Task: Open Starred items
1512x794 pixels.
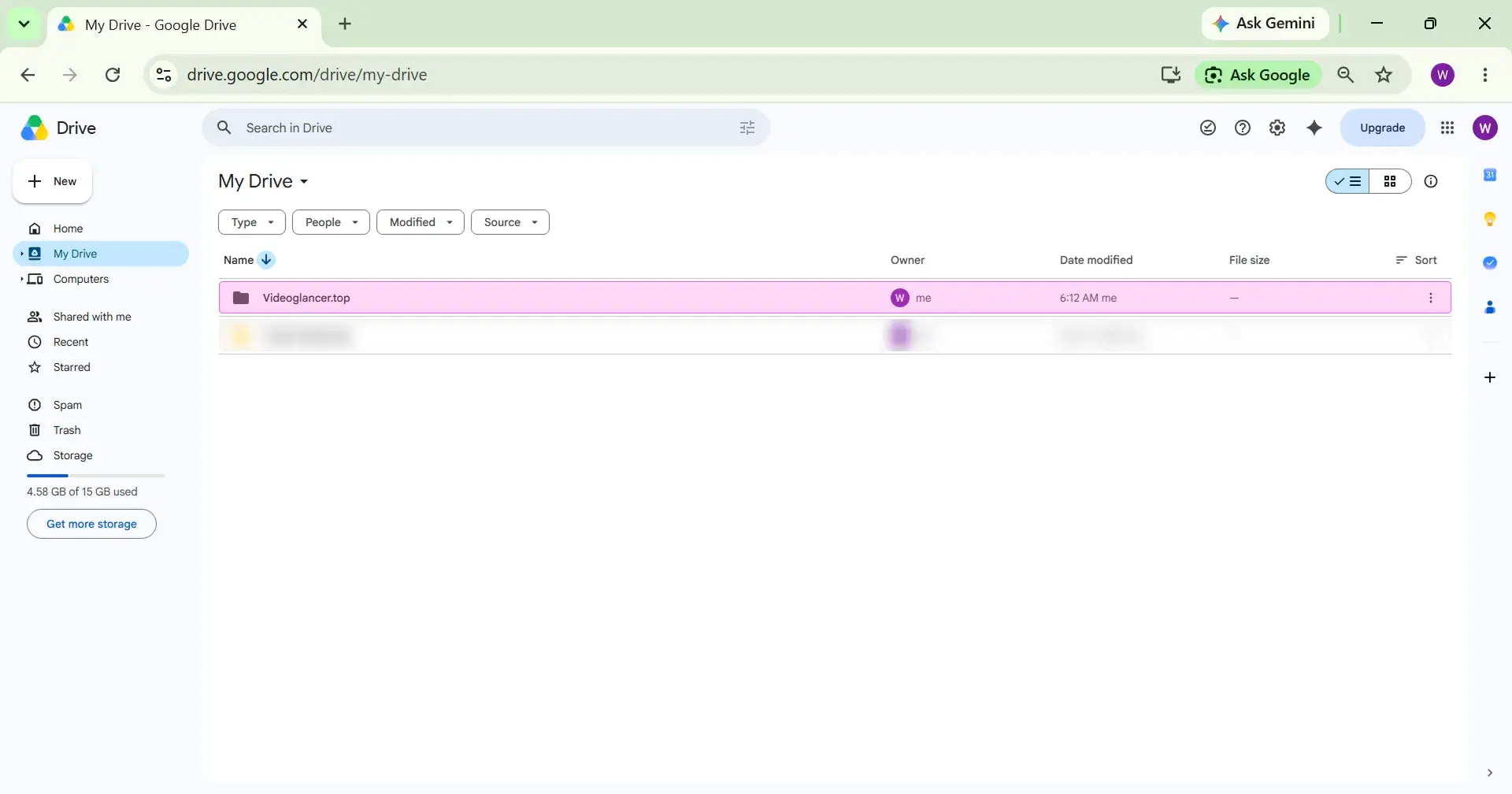Action: point(101,367)
